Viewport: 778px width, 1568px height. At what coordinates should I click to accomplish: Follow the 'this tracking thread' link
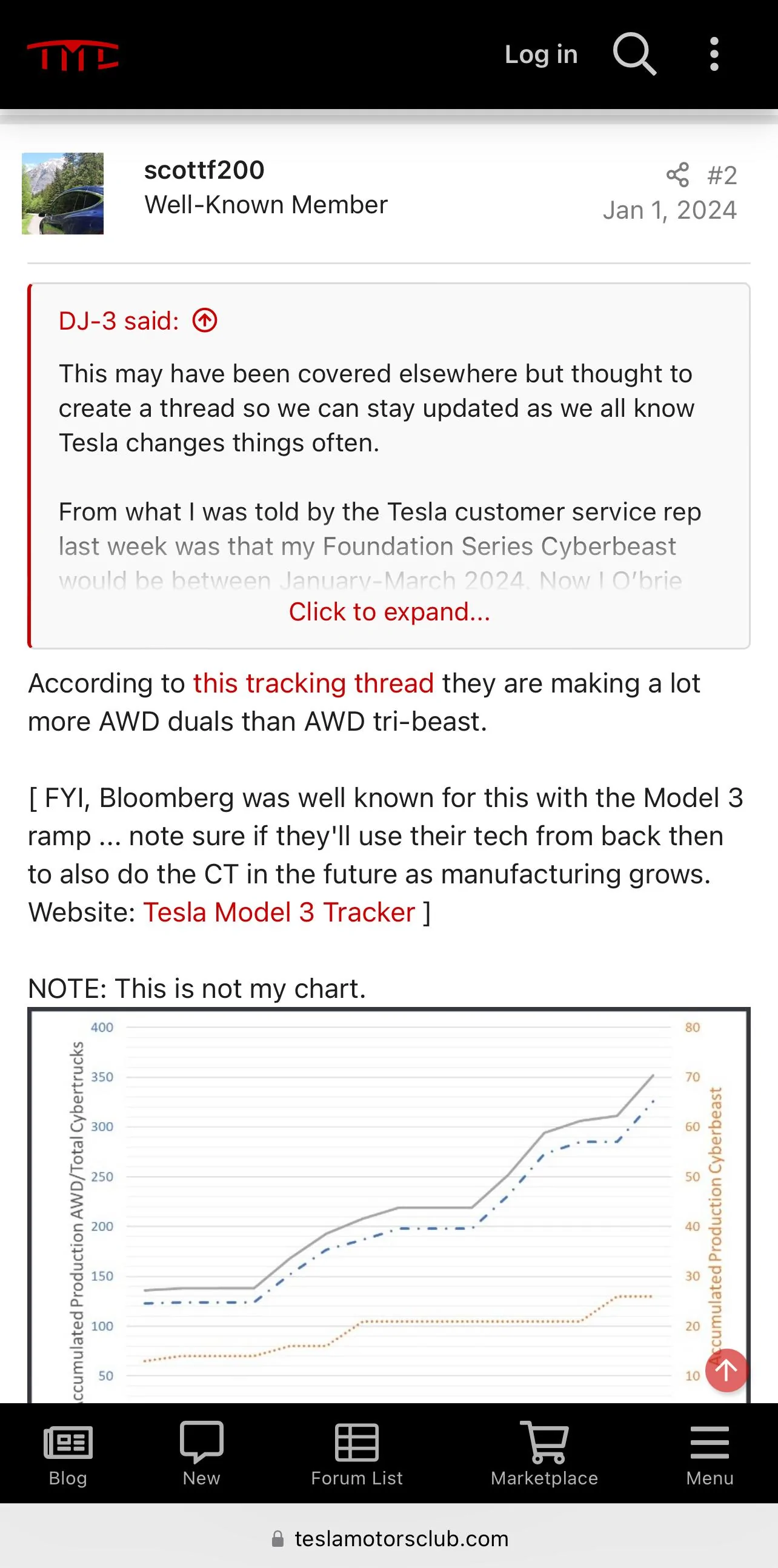pyautogui.click(x=313, y=683)
